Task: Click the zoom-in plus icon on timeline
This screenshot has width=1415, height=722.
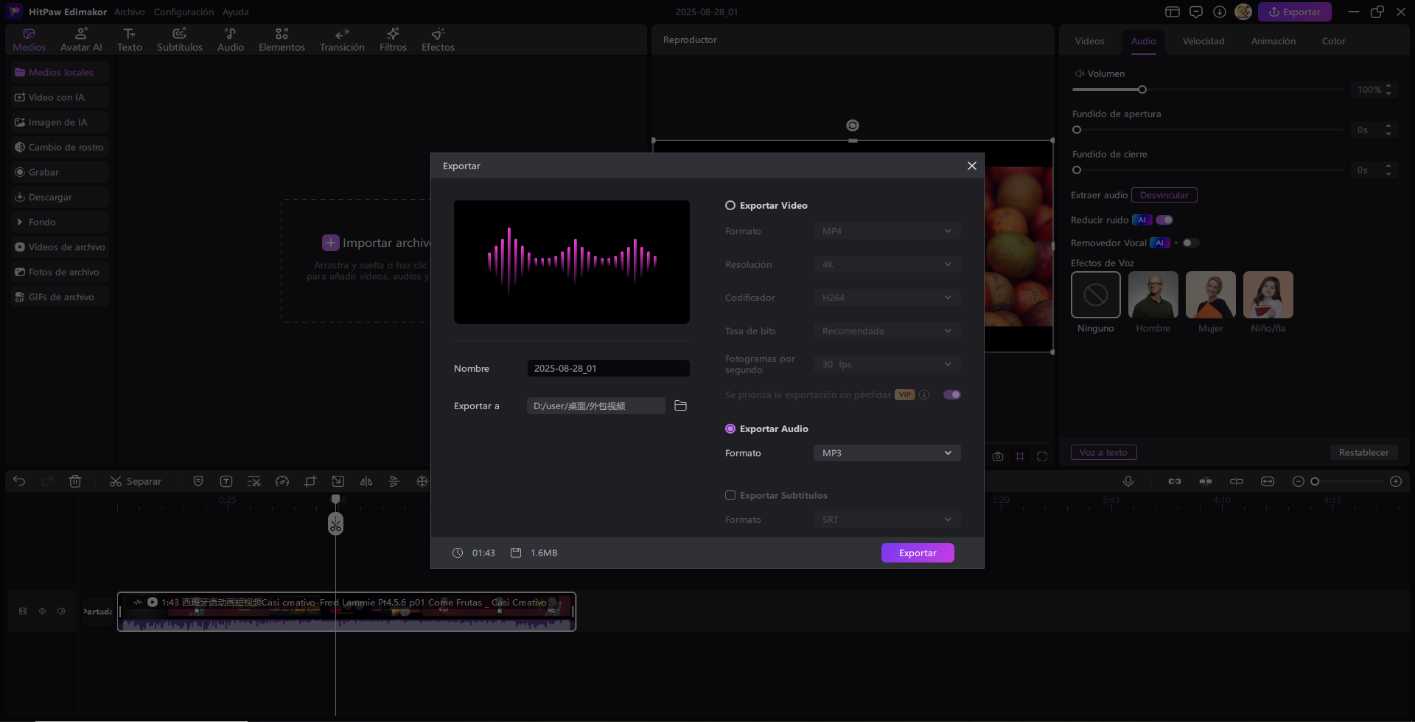Action: click(1396, 481)
